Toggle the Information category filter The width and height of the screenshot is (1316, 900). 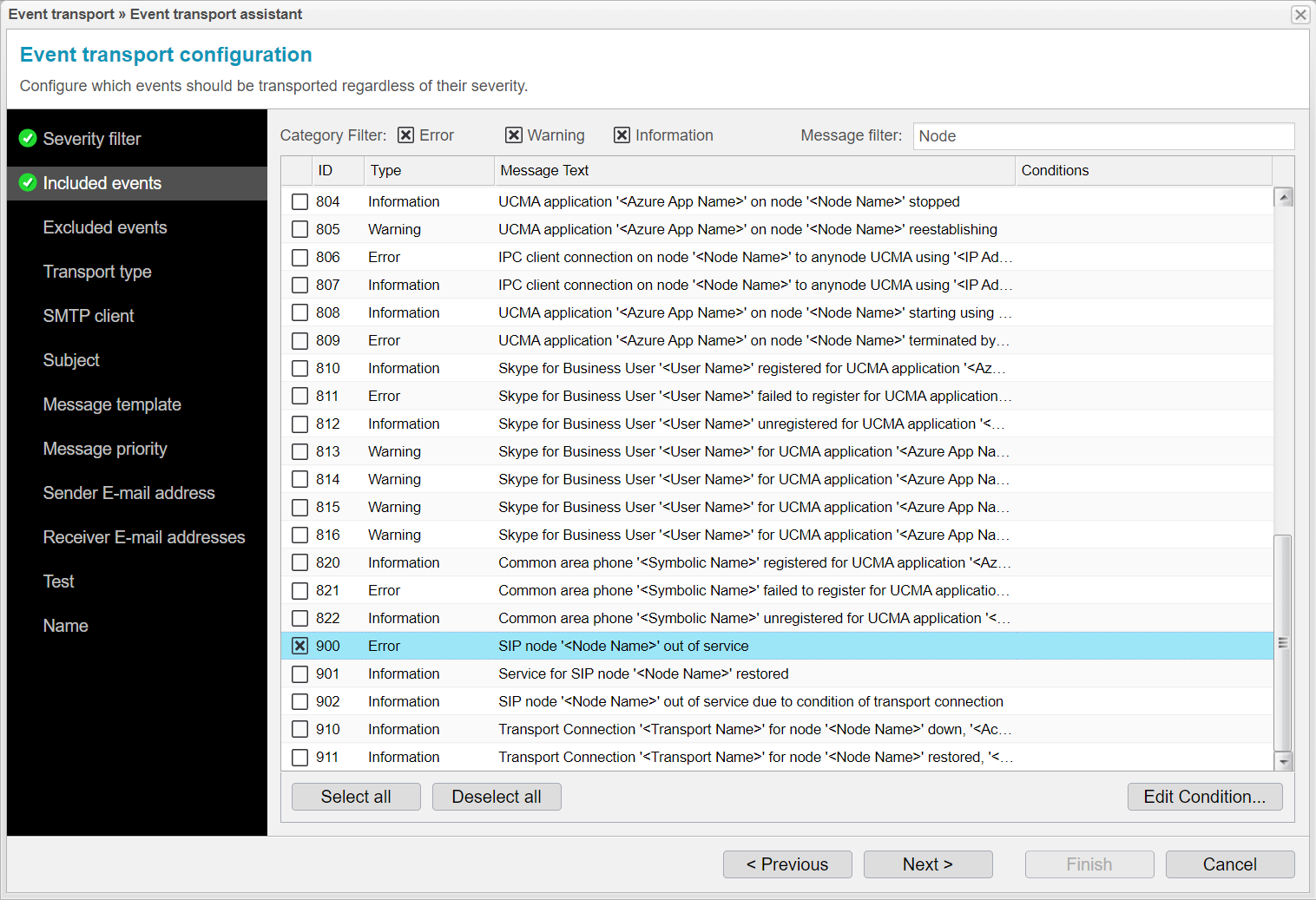coord(622,135)
